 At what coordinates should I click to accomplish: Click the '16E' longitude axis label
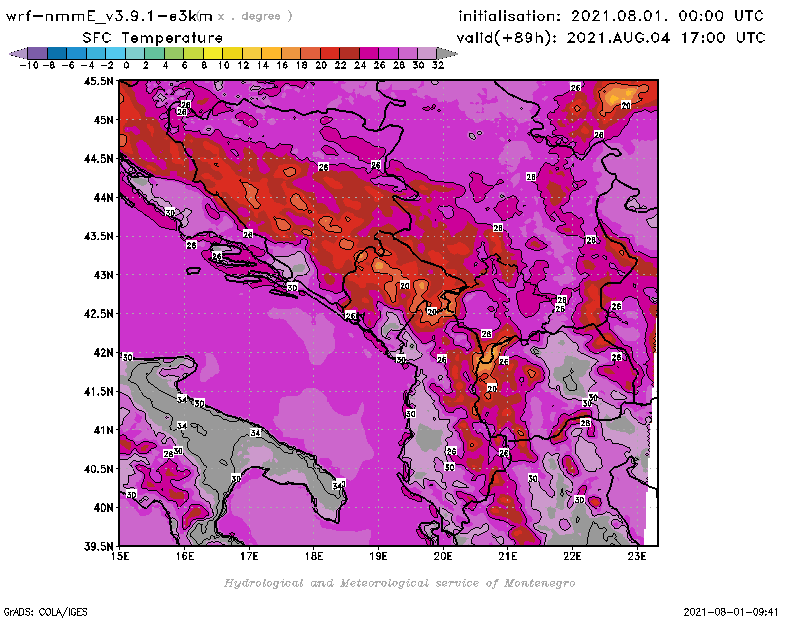(185, 556)
